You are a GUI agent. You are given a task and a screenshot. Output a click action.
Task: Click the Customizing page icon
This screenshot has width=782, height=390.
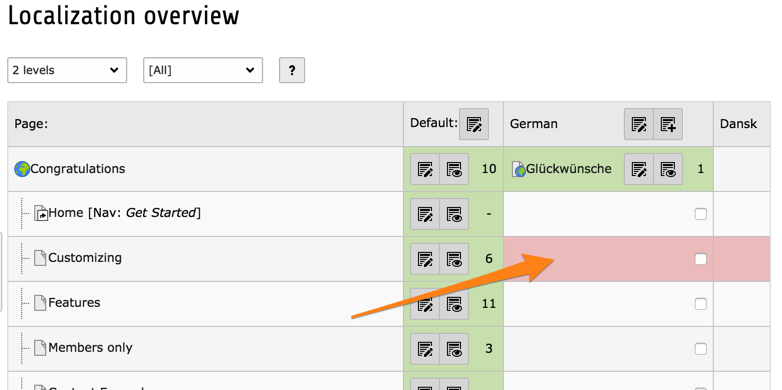pyautogui.click(x=40, y=258)
